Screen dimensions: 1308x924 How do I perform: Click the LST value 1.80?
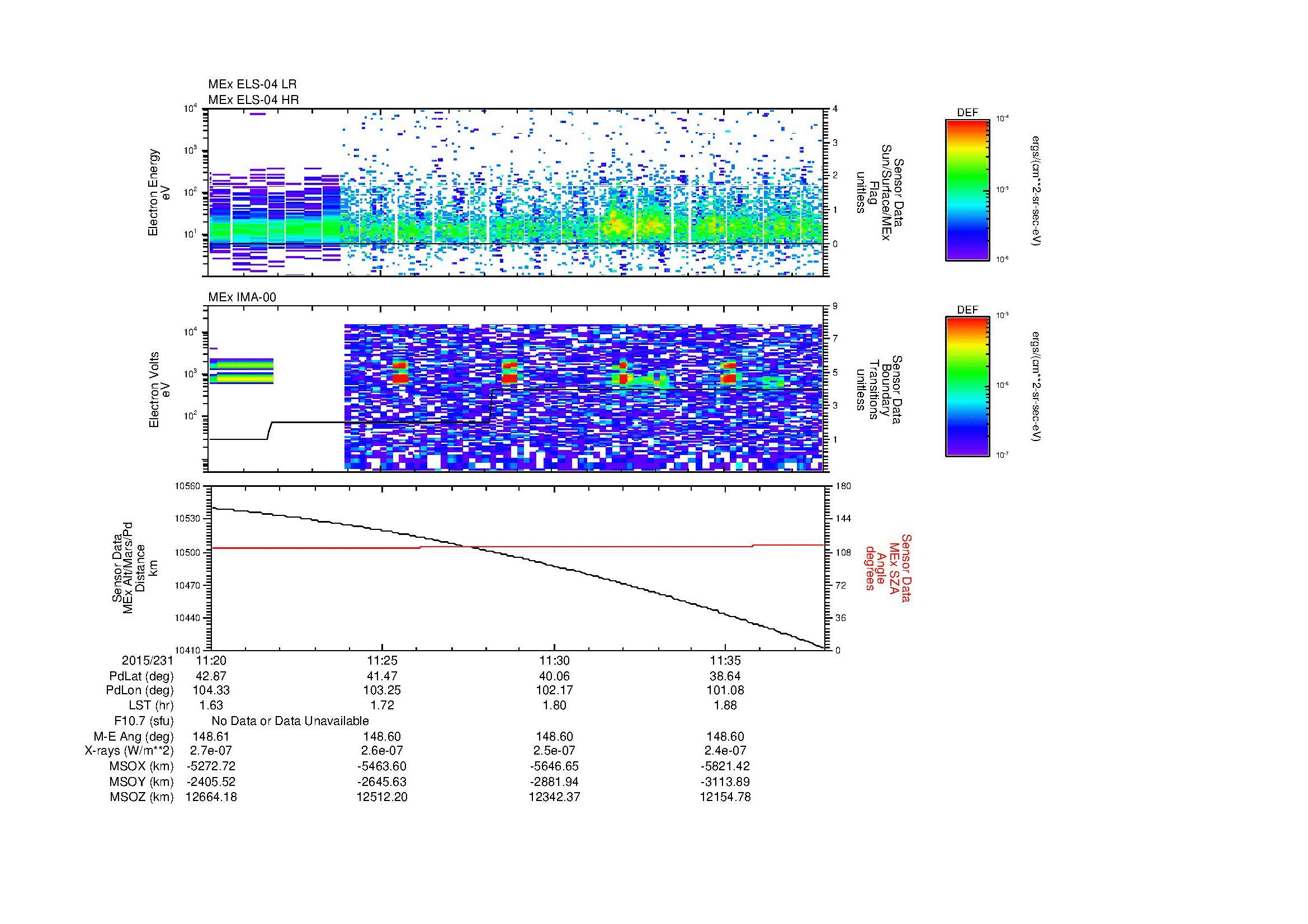pos(554,705)
